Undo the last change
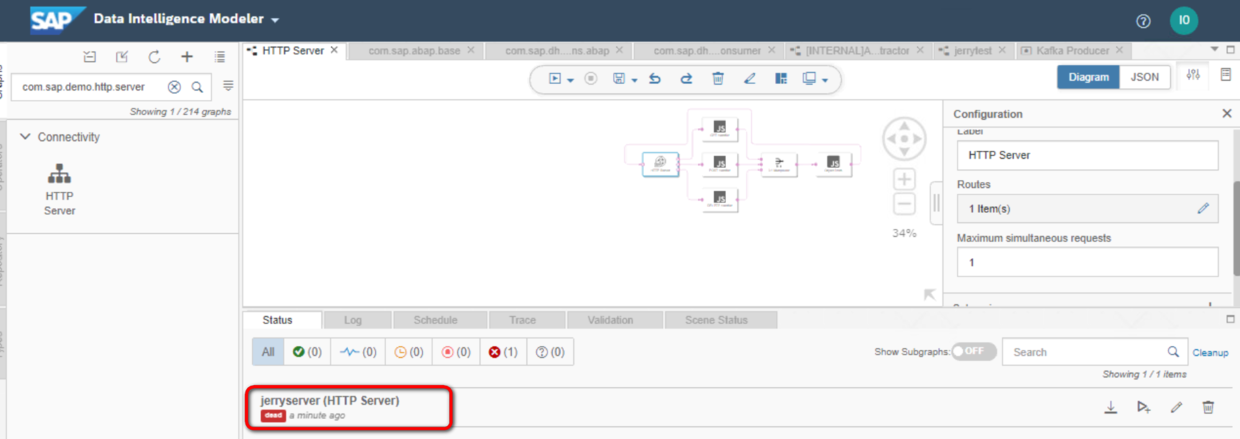Image resolution: width=1240 pixels, height=439 pixels. (655, 78)
